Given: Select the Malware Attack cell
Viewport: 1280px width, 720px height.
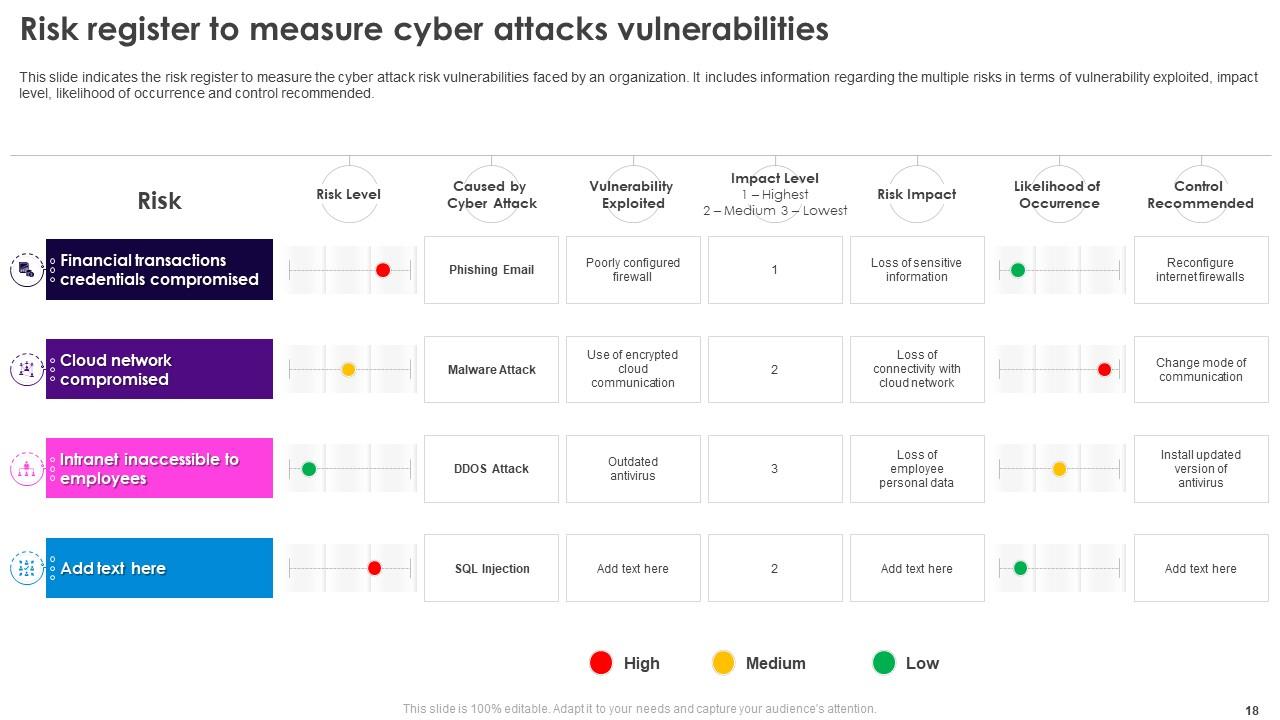Looking at the screenshot, I should [x=491, y=370].
